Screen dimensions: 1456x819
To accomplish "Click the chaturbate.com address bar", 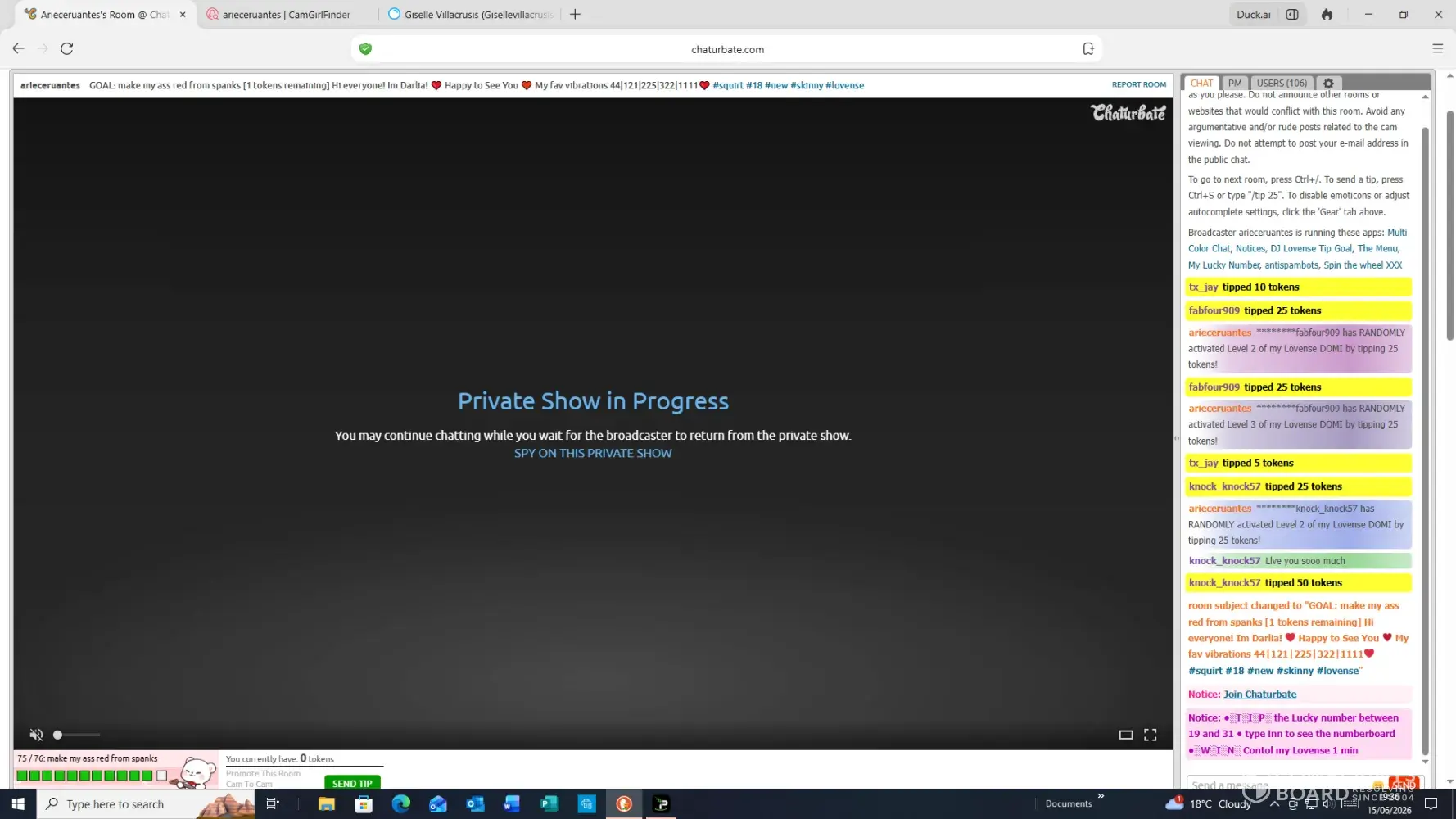I will tap(727, 49).
